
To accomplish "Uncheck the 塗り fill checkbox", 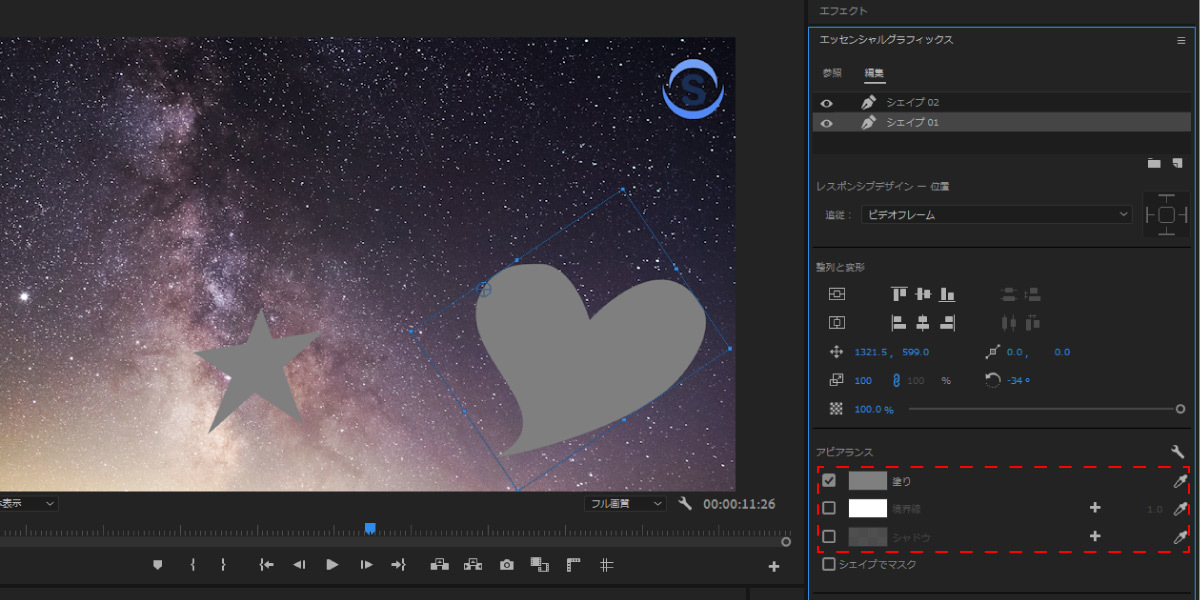I will [x=829, y=481].
